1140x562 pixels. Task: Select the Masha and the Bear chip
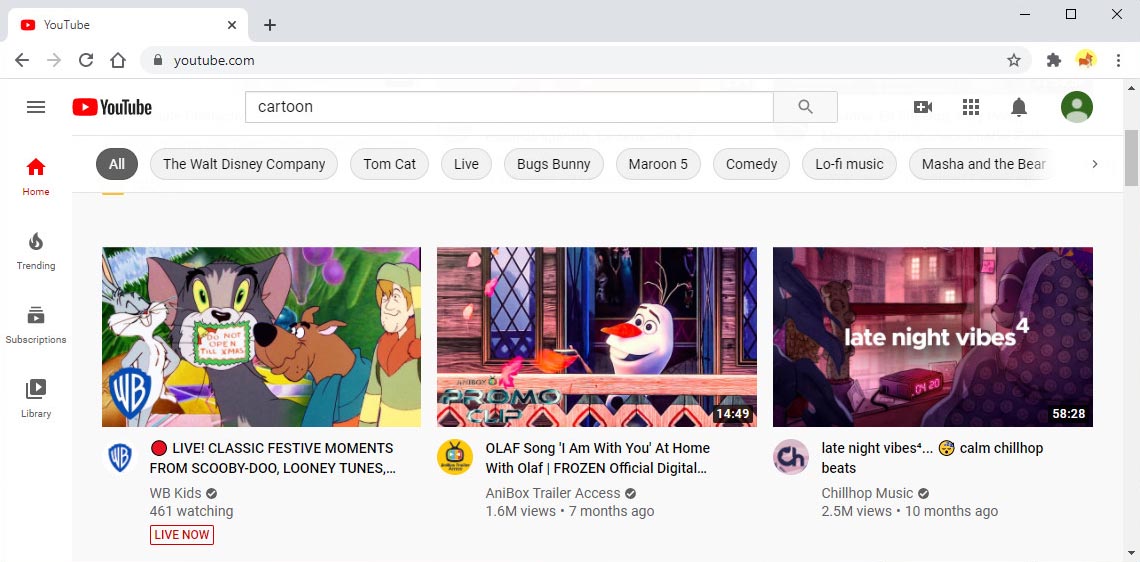coord(983,164)
